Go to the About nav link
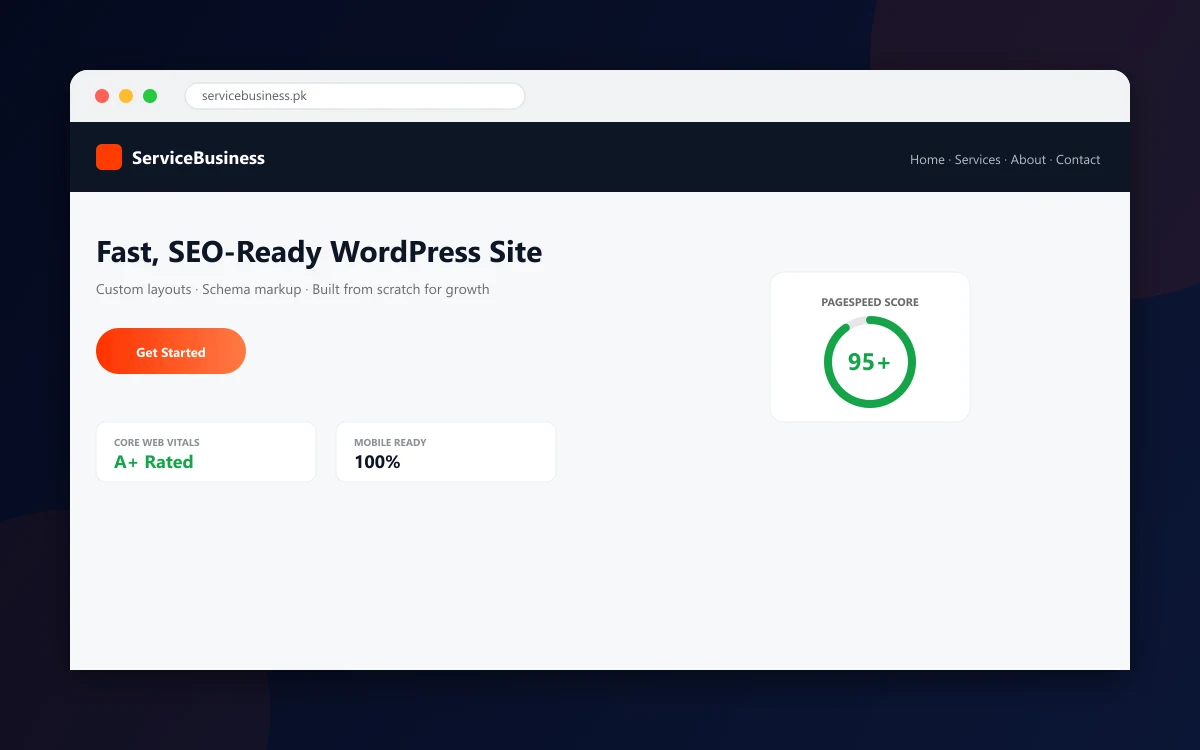This screenshot has width=1200, height=750. (1028, 160)
